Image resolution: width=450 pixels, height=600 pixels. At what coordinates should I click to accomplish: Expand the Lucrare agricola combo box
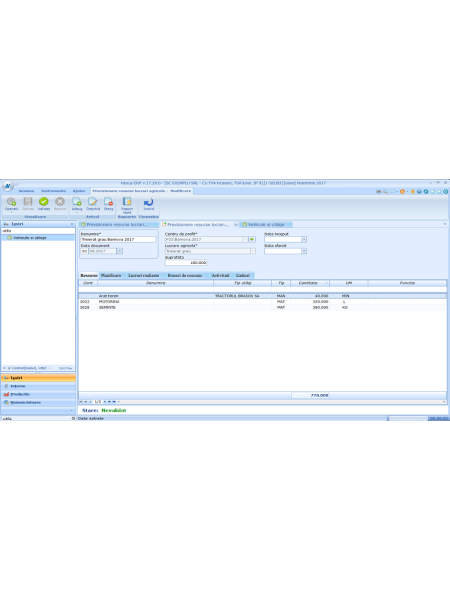pyautogui.click(x=253, y=251)
